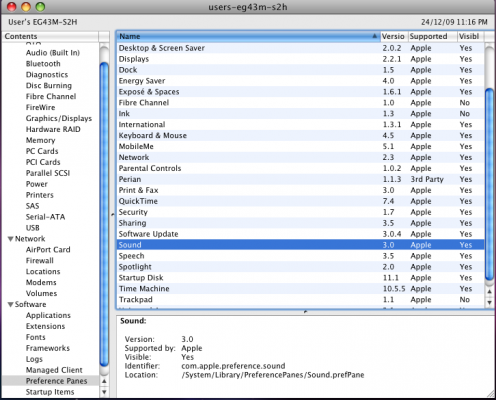Select Fibre Channel in Contents sidebar
Screen dimensions: 496x400
point(51,97)
